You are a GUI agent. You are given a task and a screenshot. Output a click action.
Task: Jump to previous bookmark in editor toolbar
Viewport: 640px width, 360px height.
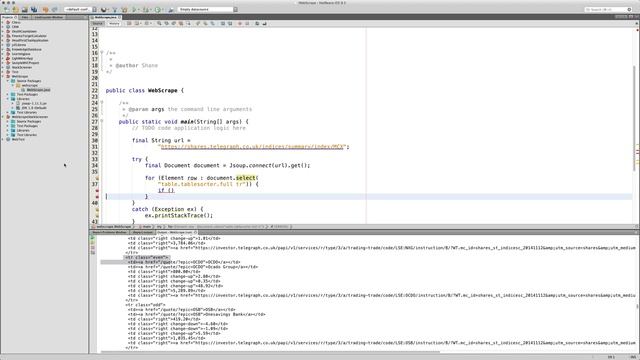198,24
